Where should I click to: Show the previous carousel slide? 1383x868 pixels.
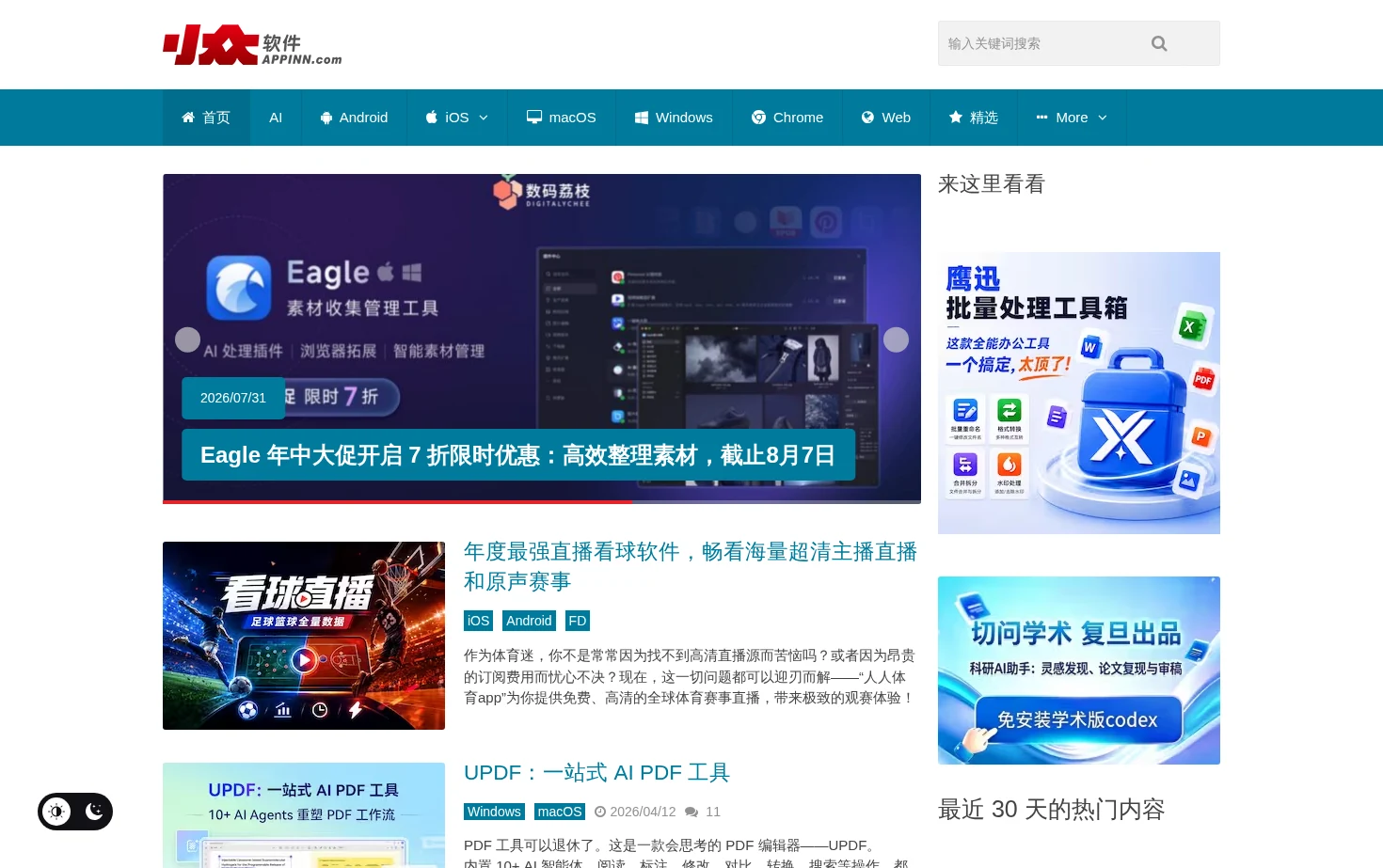click(x=188, y=339)
